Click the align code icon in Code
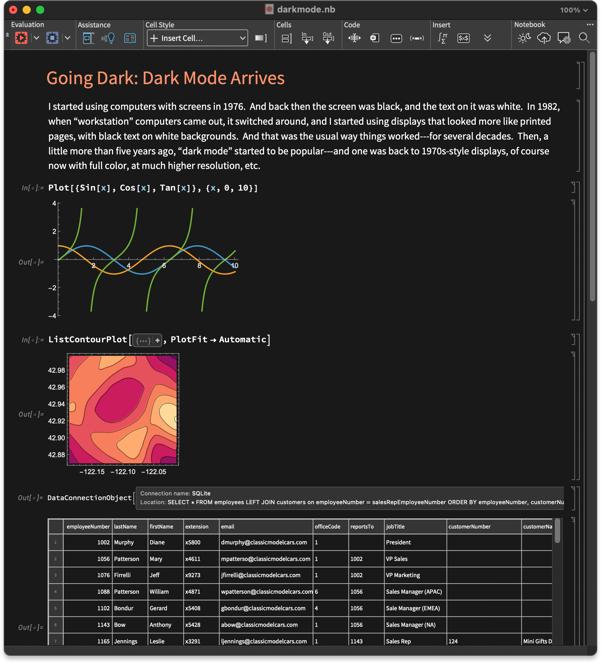Image resolution: width=601 pixels, height=663 pixels. point(354,38)
